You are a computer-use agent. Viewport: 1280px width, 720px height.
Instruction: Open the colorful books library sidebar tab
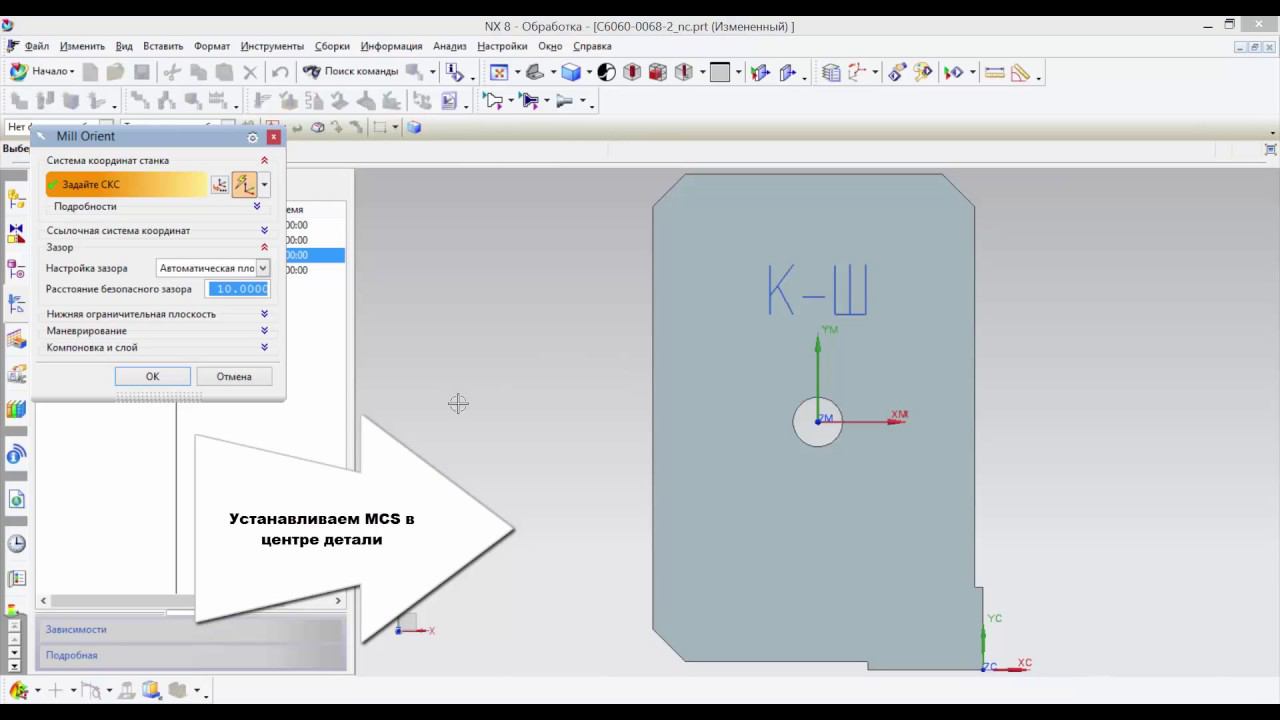tap(16, 409)
